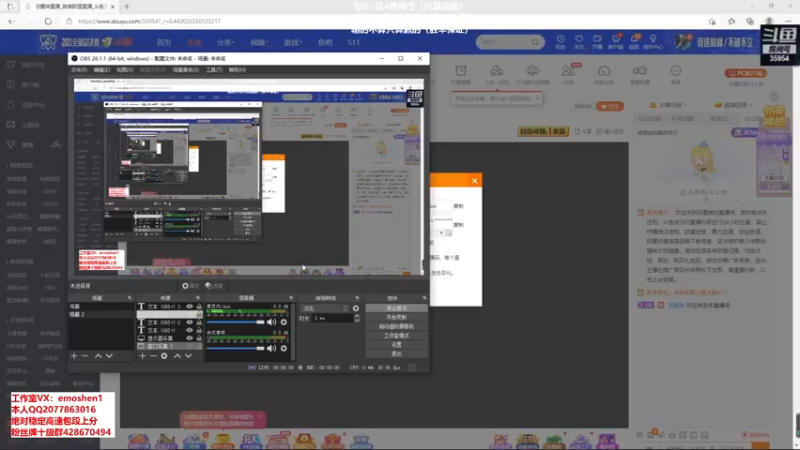Viewport: 800px width, 450px height.
Task: Move selected source down in Sources list
Action: click(x=188, y=356)
